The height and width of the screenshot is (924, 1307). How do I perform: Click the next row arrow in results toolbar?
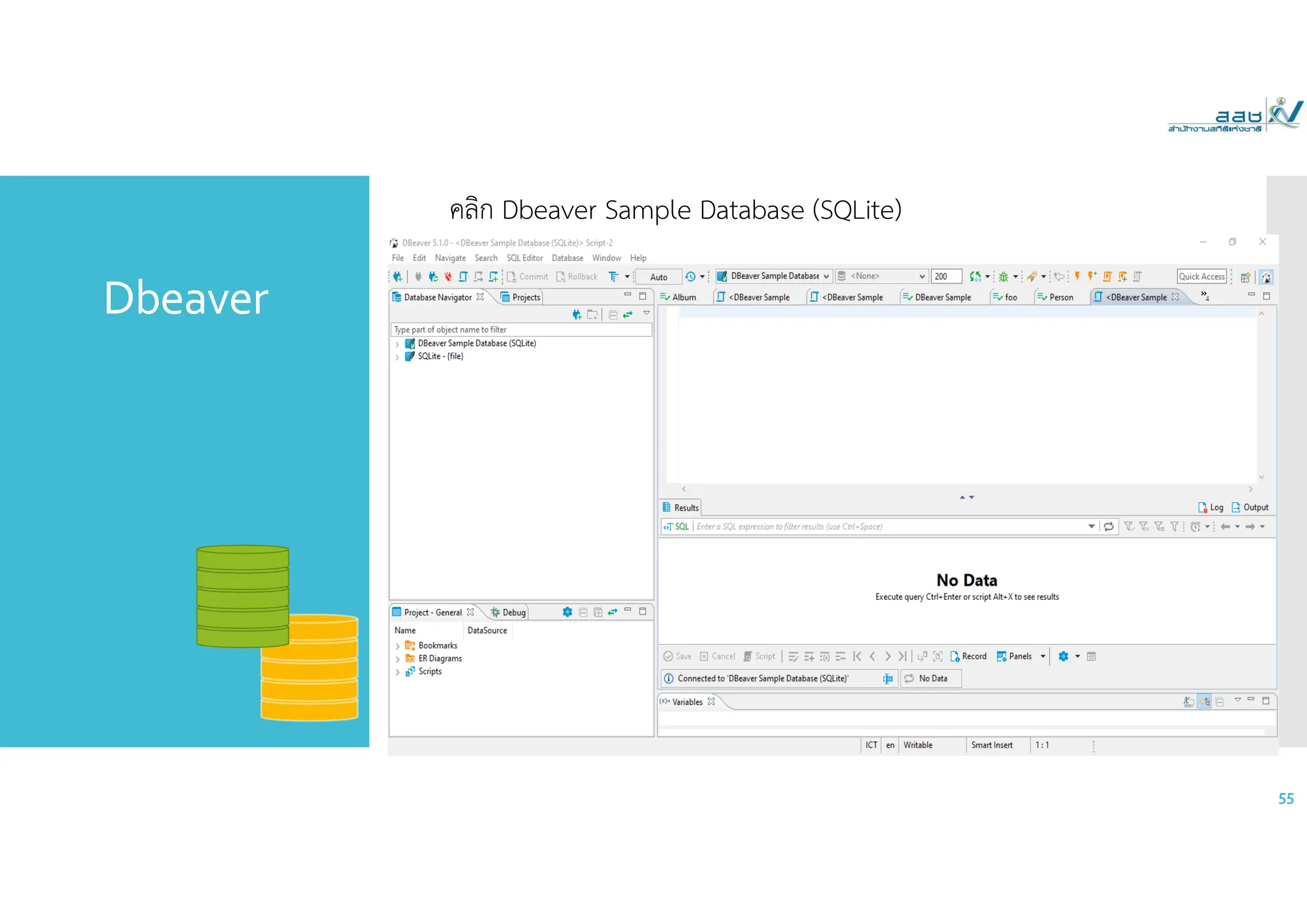pyautogui.click(x=888, y=656)
